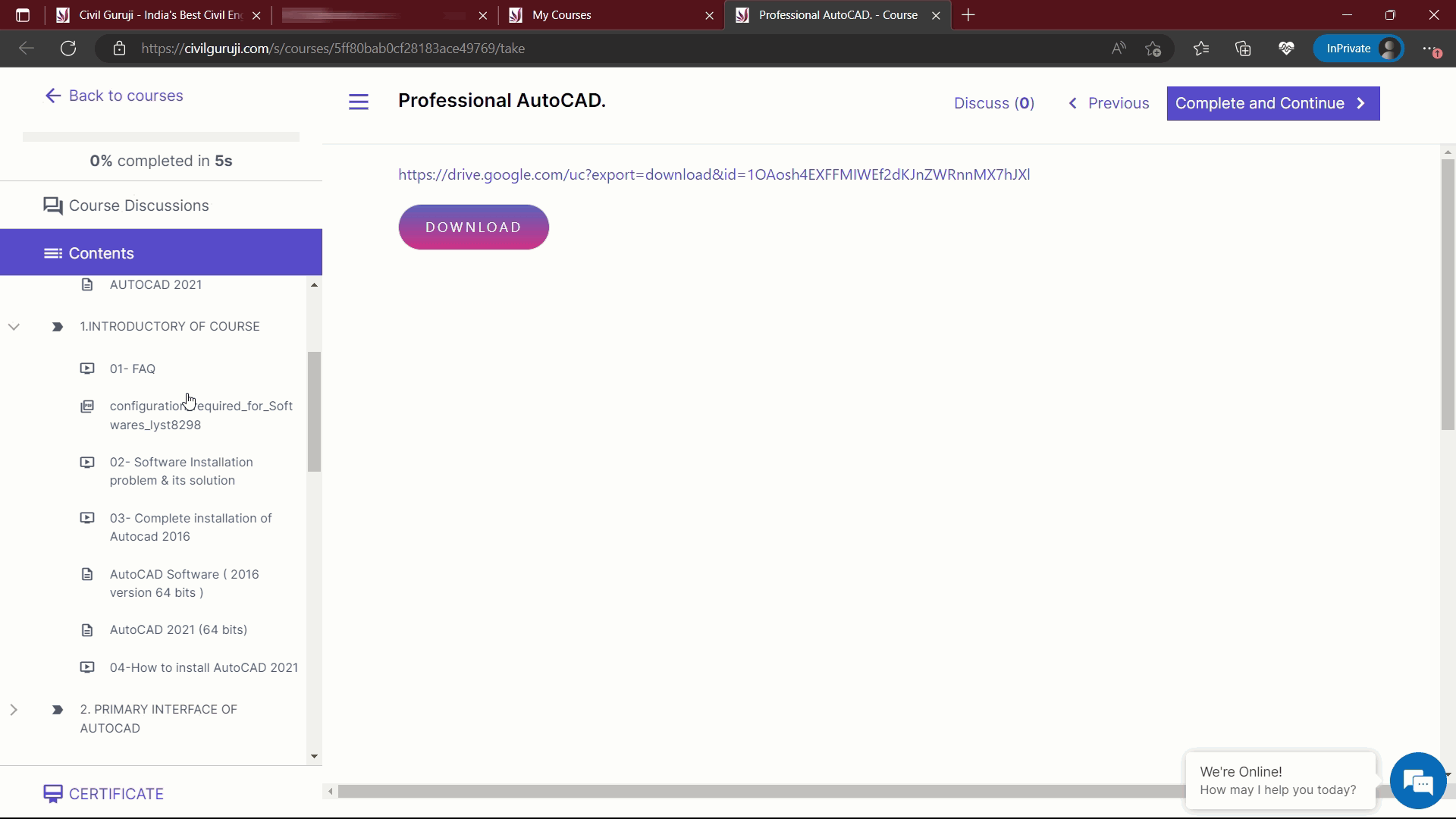Click the Read aloud icon in address bar
Viewport: 1456px width, 819px height.
click(1119, 49)
